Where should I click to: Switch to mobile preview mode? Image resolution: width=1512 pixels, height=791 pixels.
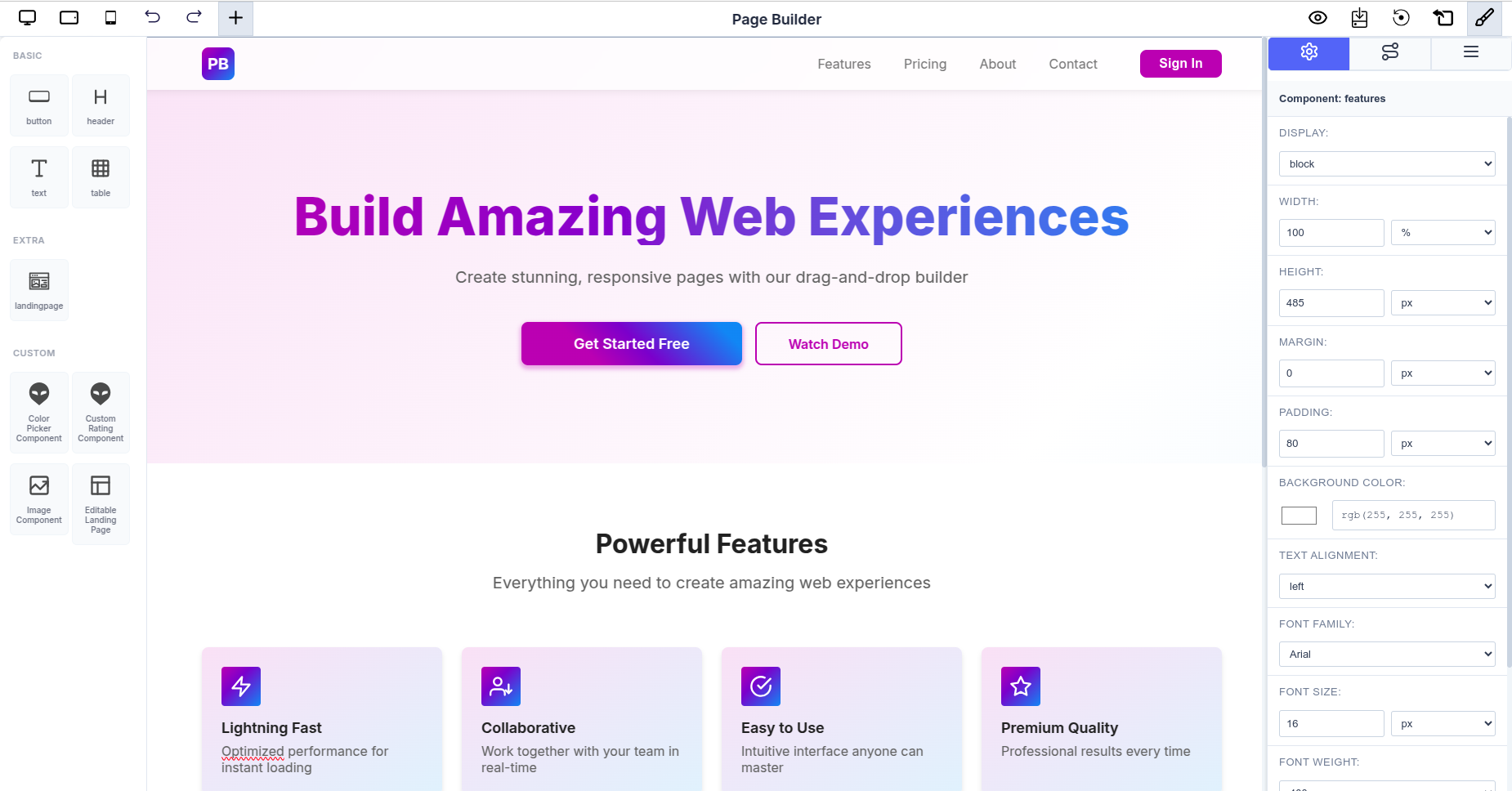(111, 17)
